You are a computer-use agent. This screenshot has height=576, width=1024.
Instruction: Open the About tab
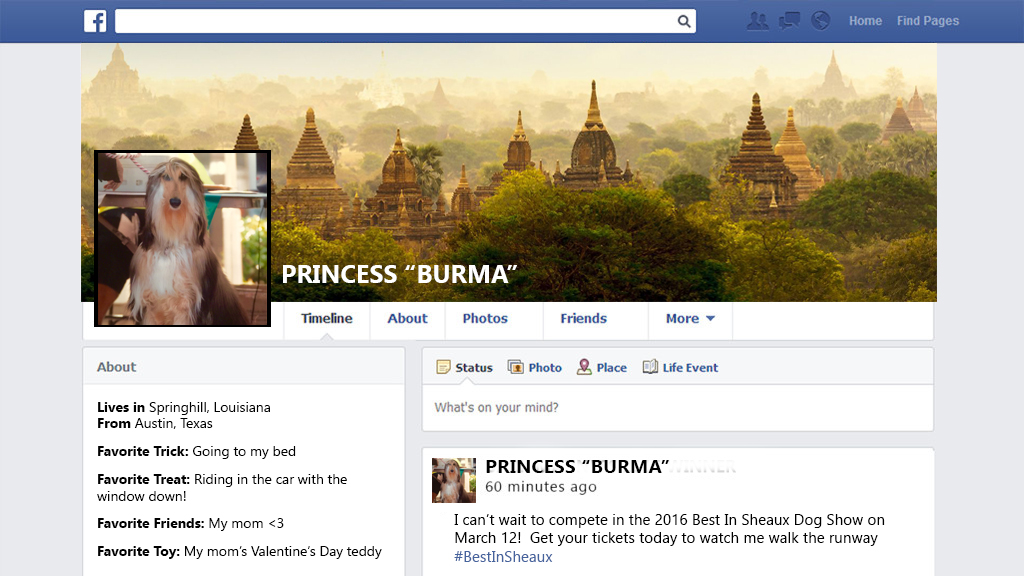[407, 319]
